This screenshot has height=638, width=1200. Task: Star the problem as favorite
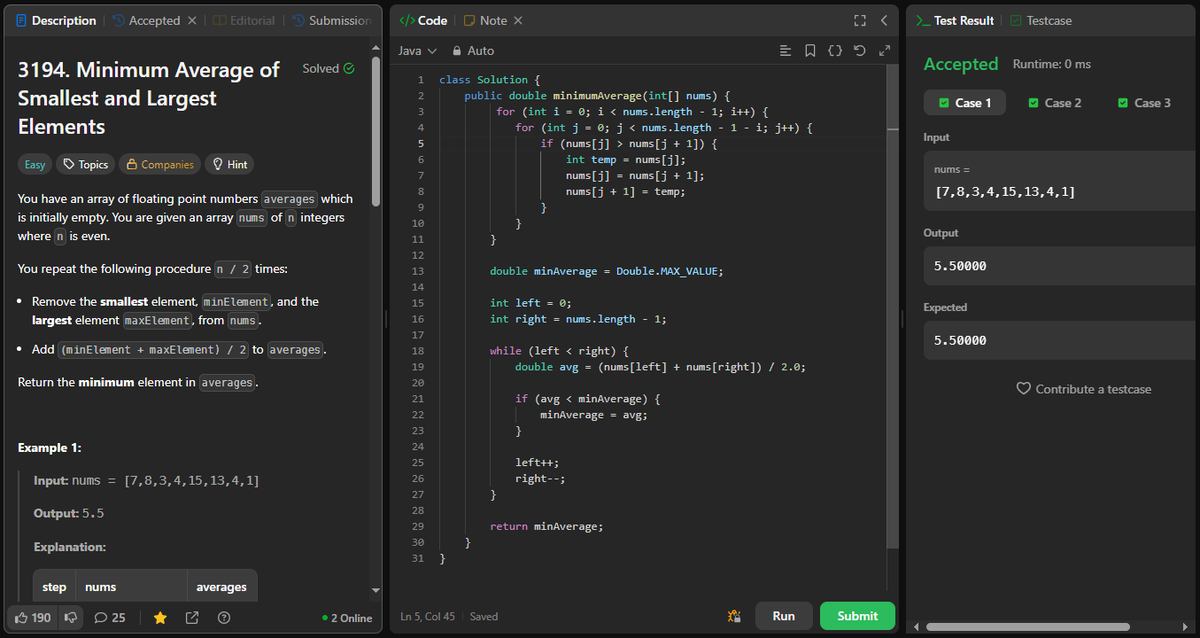pyautogui.click(x=160, y=618)
